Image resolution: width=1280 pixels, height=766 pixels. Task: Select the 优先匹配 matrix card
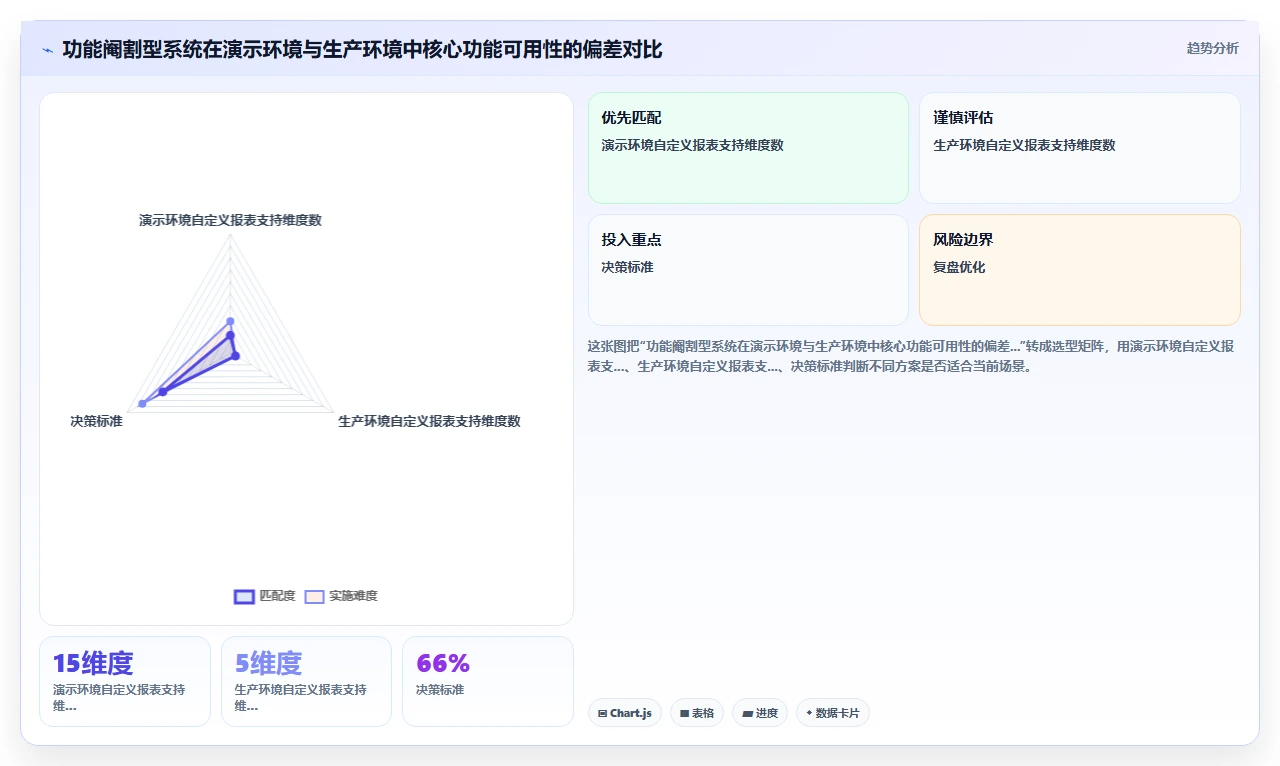(748, 148)
